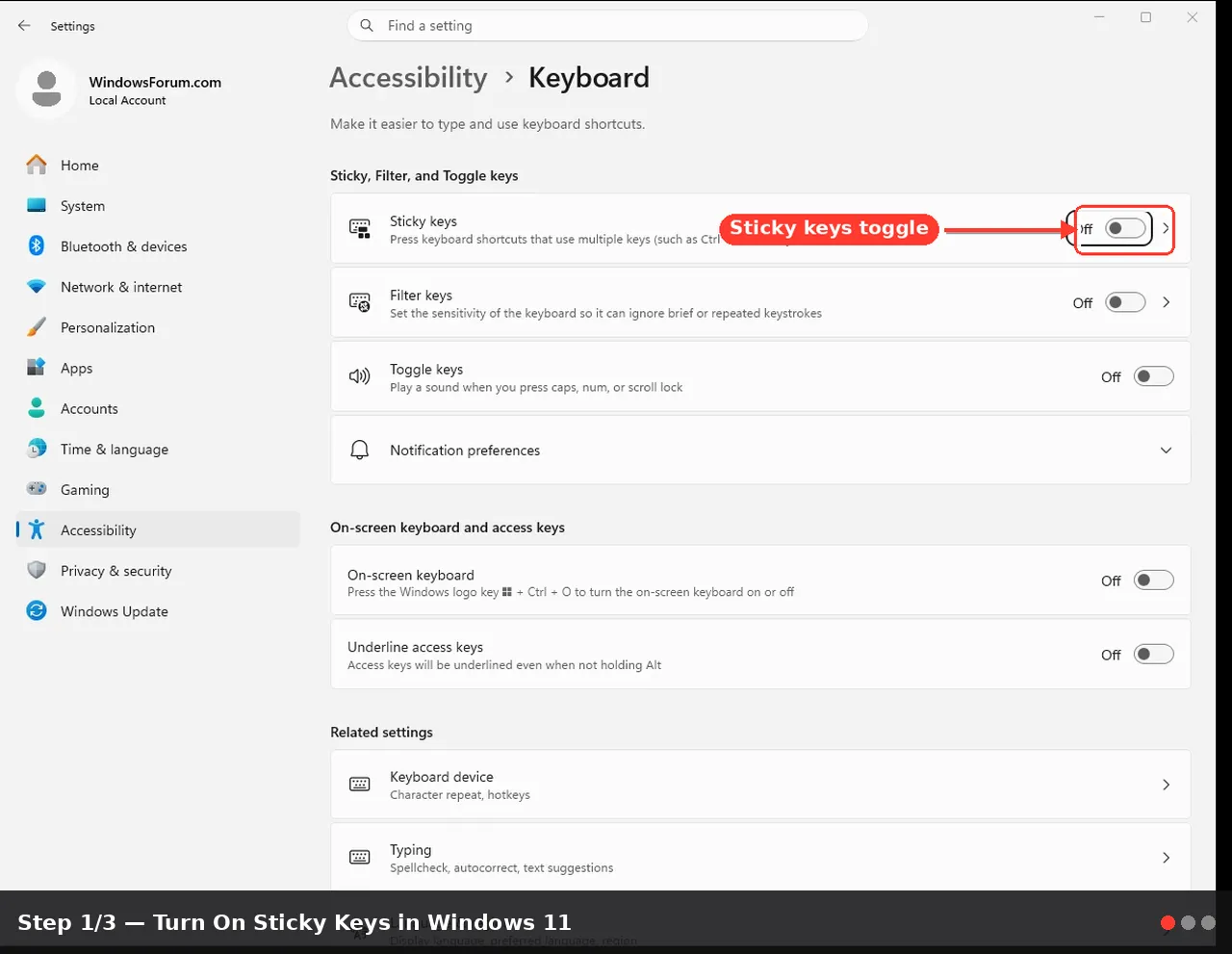Open Privacy & security page
Screen dimensions: 1232x954
click(158, 570)
